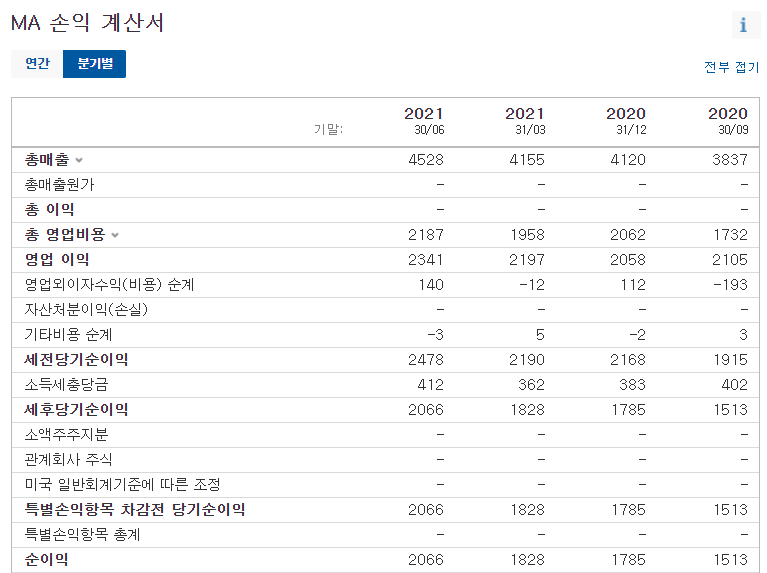Click 1513 in the 순이익 row
Image resolution: width=767 pixels, height=573 pixels.
click(x=730, y=559)
